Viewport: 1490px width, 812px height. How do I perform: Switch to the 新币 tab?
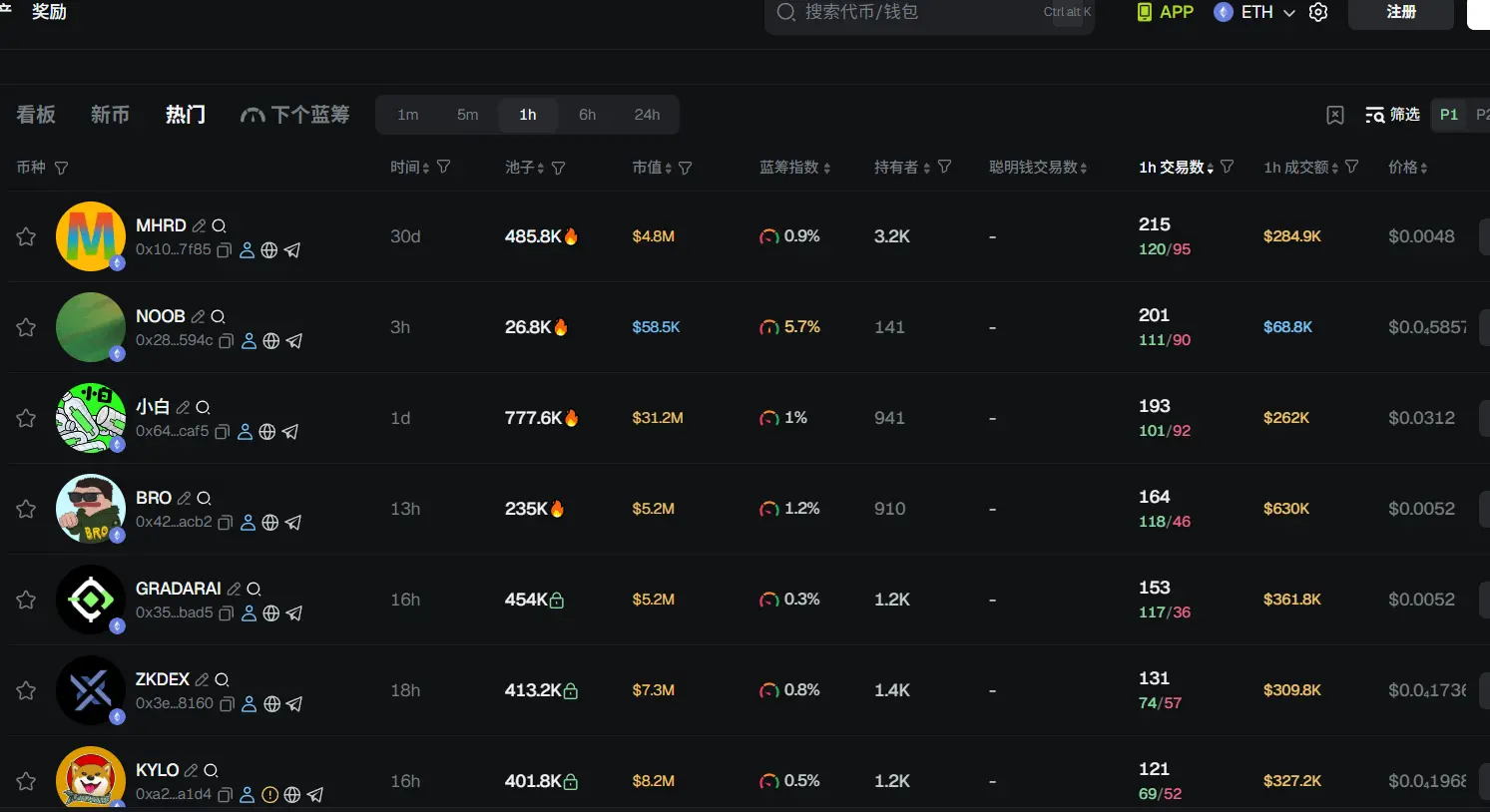(110, 115)
